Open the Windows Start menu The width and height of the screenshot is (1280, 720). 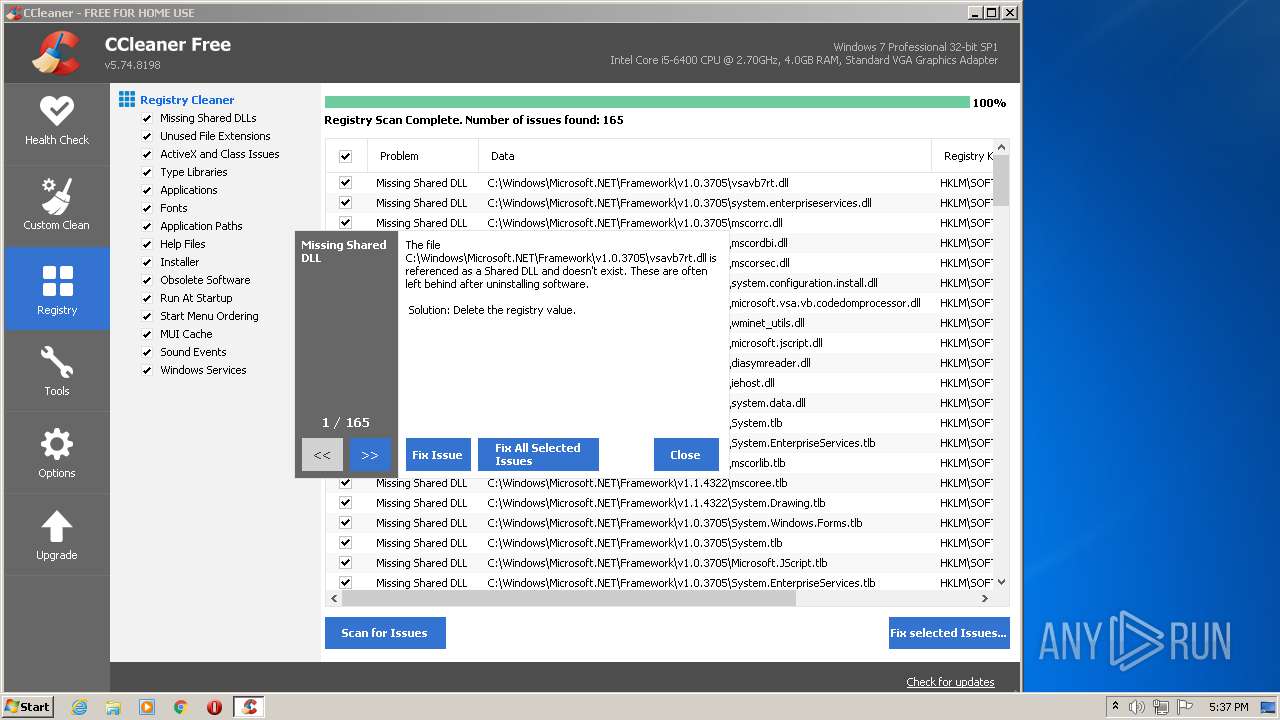coord(28,707)
